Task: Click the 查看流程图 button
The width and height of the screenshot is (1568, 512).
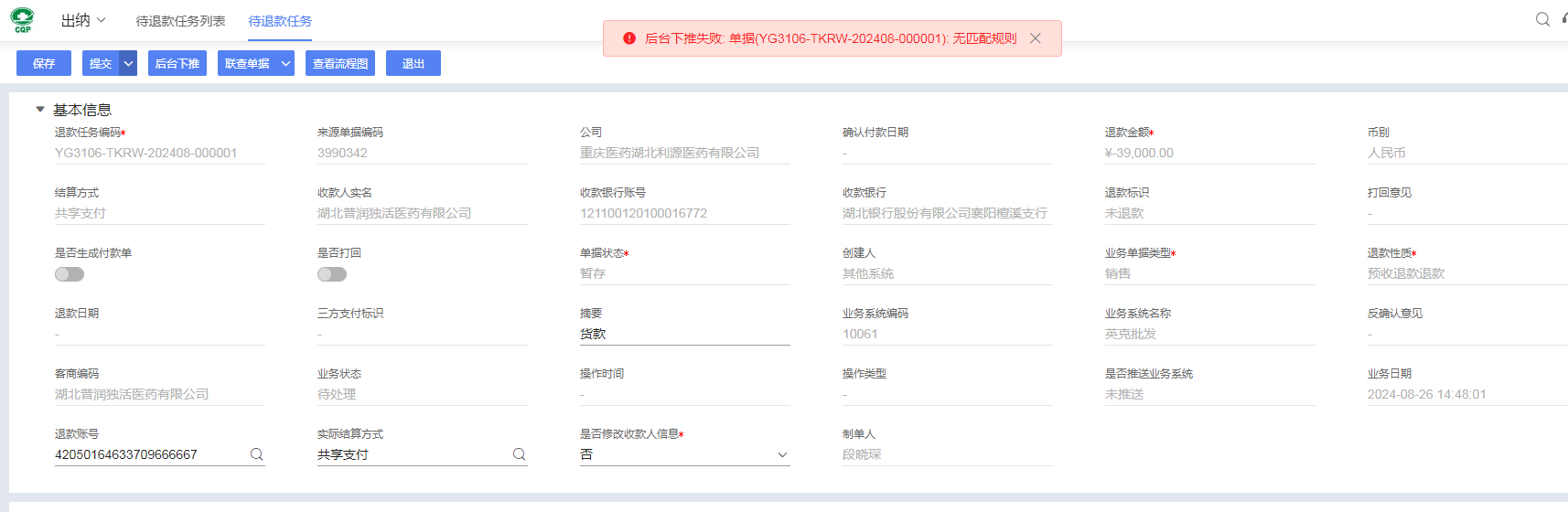Action: pyautogui.click(x=340, y=63)
